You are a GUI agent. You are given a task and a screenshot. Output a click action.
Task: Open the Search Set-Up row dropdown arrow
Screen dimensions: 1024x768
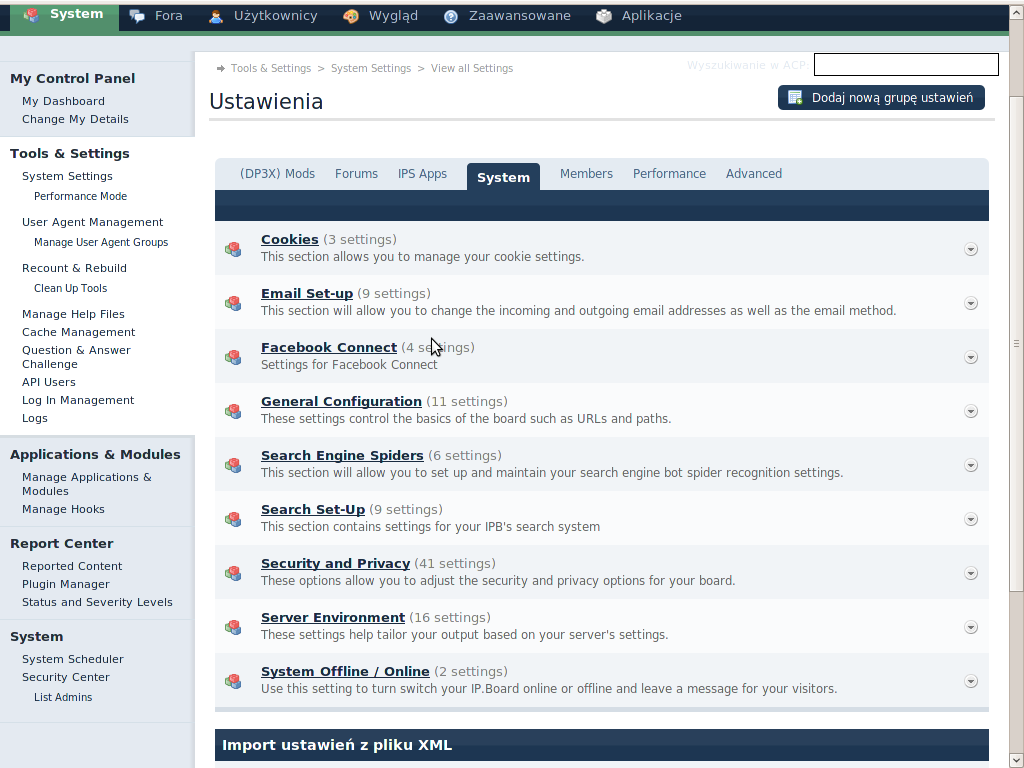point(970,519)
